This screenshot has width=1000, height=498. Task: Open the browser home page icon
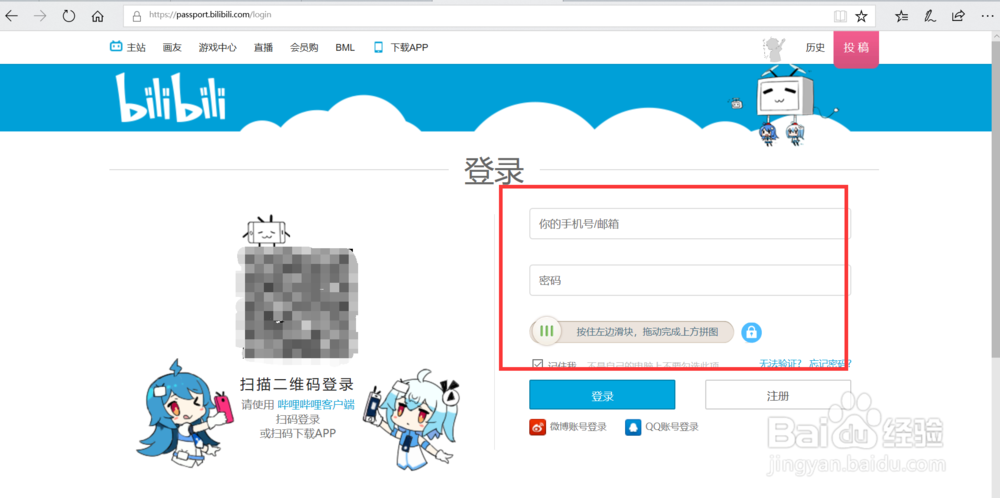click(x=98, y=16)
